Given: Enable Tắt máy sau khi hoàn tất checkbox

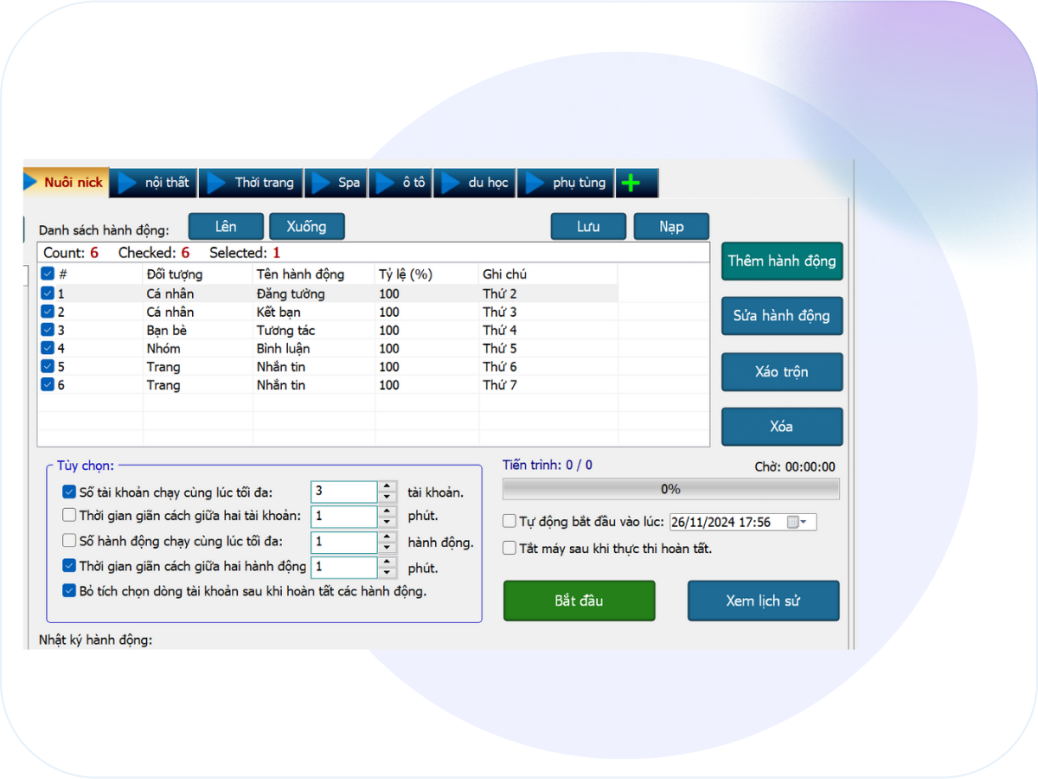Looking at the screenshot, I should 510,548.
